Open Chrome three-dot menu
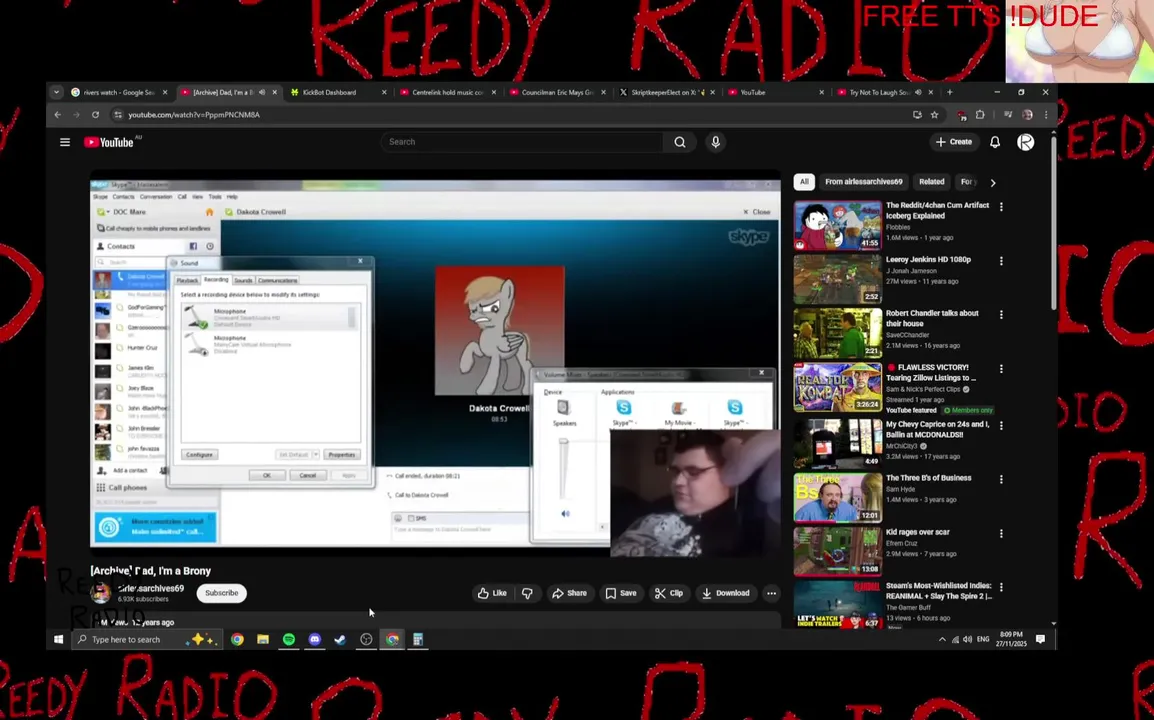This screenshot has width=1154, height=720. pos(1046,115)
